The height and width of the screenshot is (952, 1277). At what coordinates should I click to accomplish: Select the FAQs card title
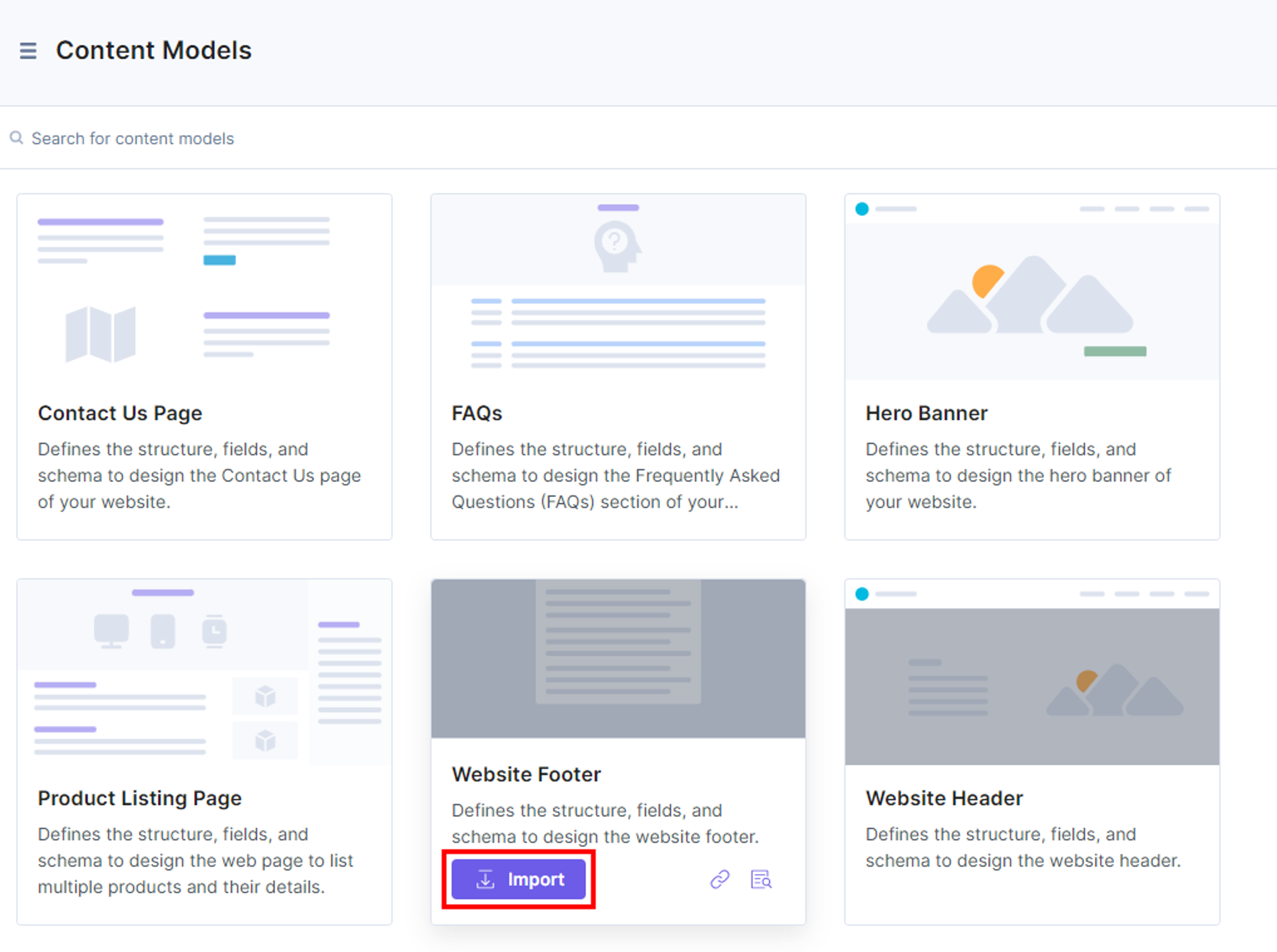[477, 413]
